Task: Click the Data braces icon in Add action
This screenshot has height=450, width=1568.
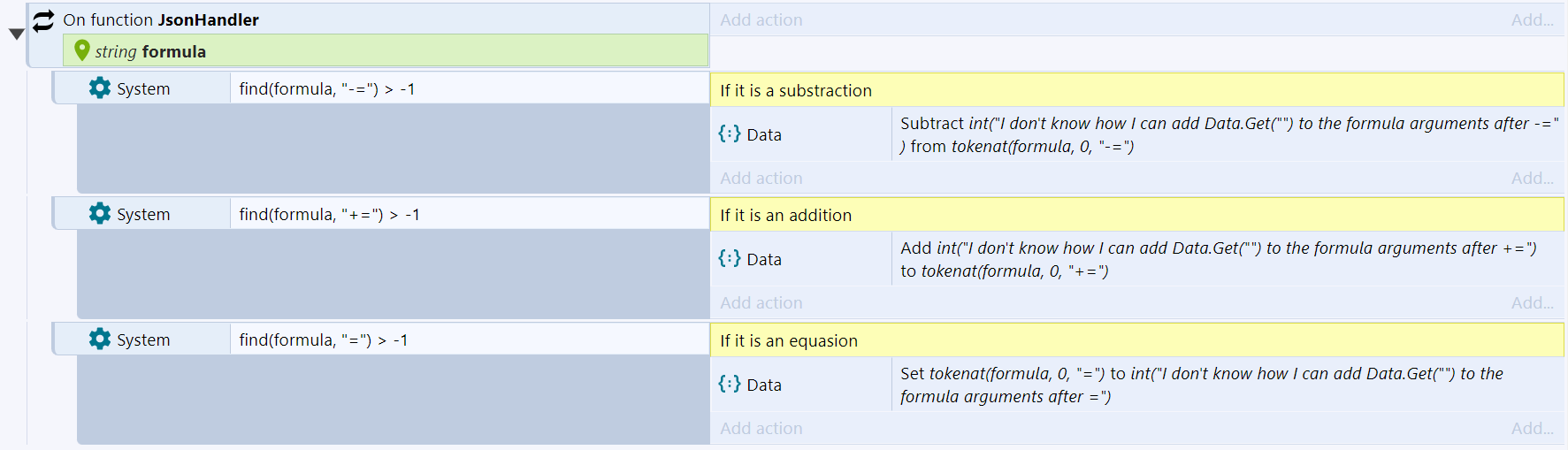Action: [x=730, y=258]
